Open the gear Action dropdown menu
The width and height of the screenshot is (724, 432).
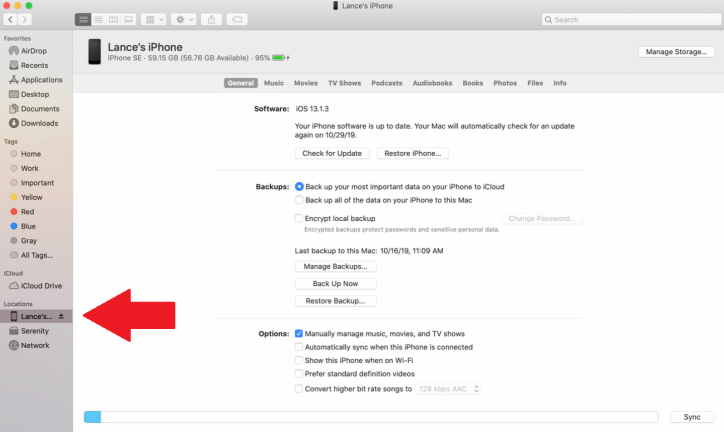coord(184,19)
